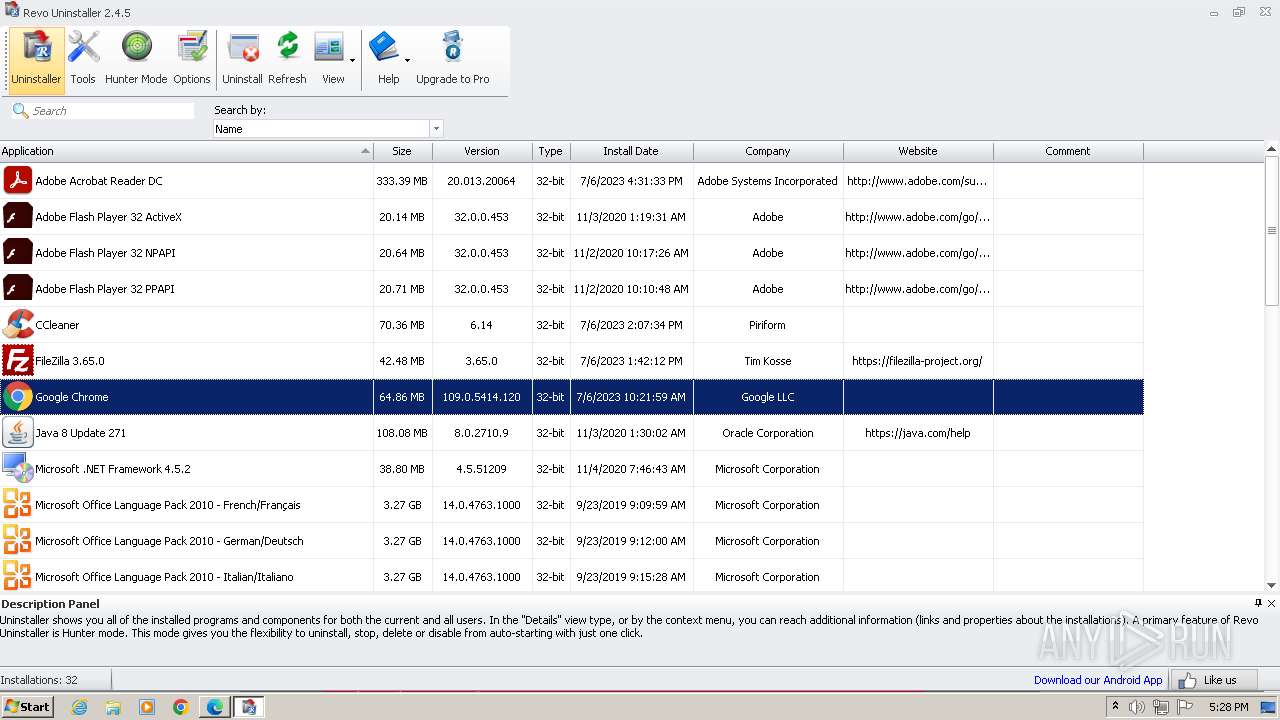Click the list scrollbar down arrow

point(1272,586)
